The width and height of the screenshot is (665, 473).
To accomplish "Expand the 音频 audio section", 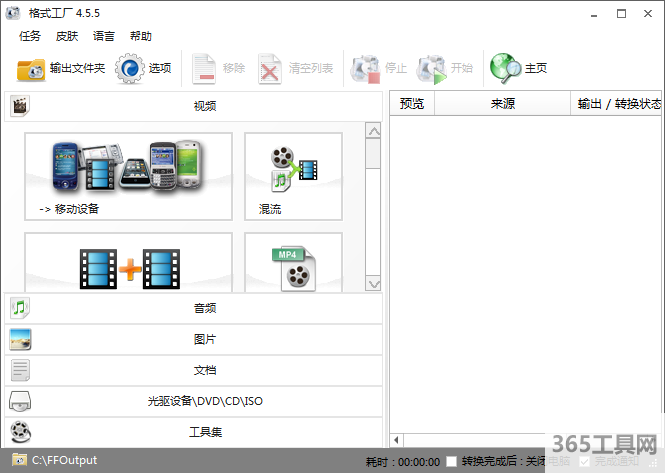I will 194,309.
